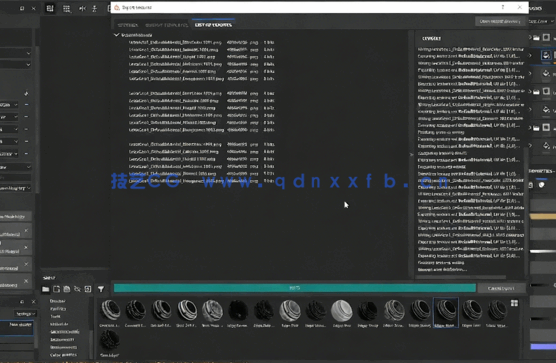Click the pin icon in left panel
Screen dimensions: 556x363
tap(26, 94)
